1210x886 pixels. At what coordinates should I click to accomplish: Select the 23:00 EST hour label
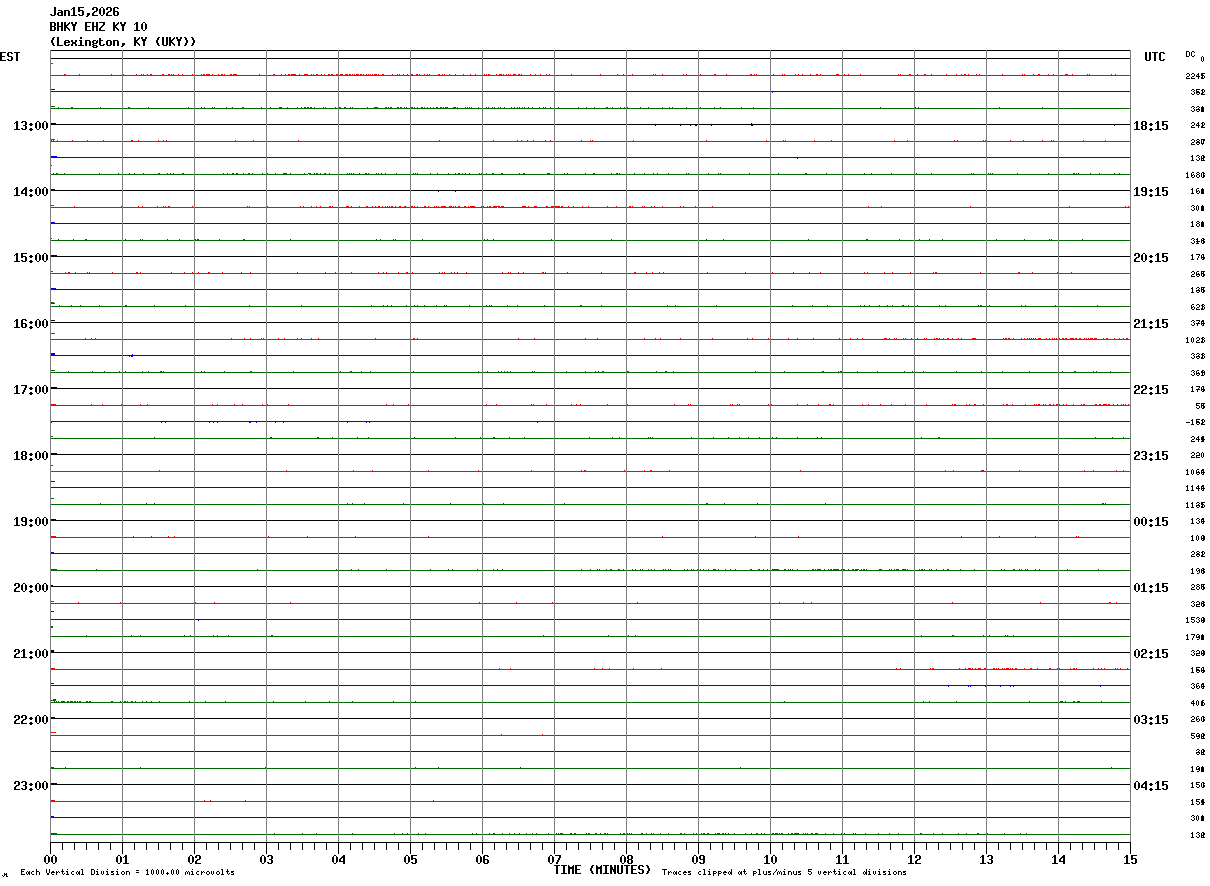pyautogui.click(x=30, y=785)
